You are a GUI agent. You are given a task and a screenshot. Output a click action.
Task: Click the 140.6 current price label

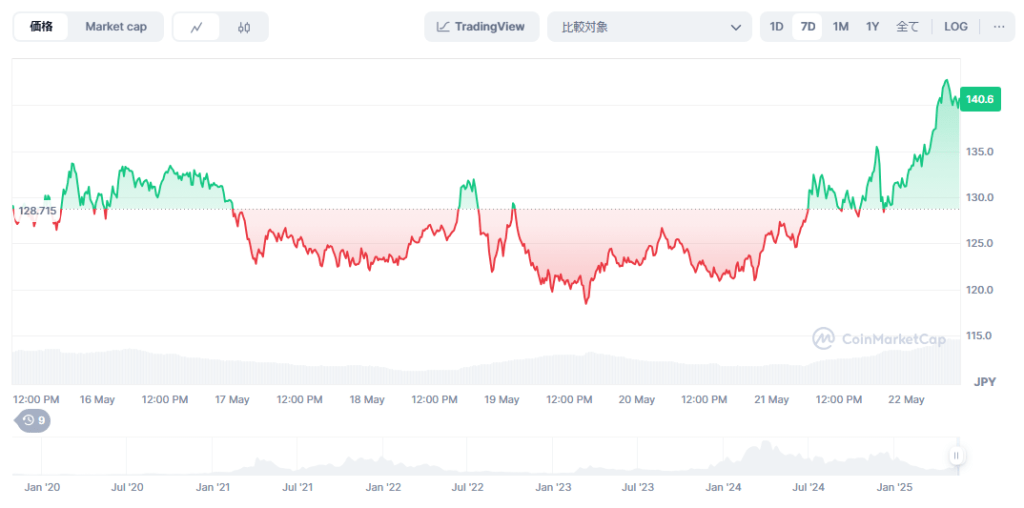coord(978,99)
